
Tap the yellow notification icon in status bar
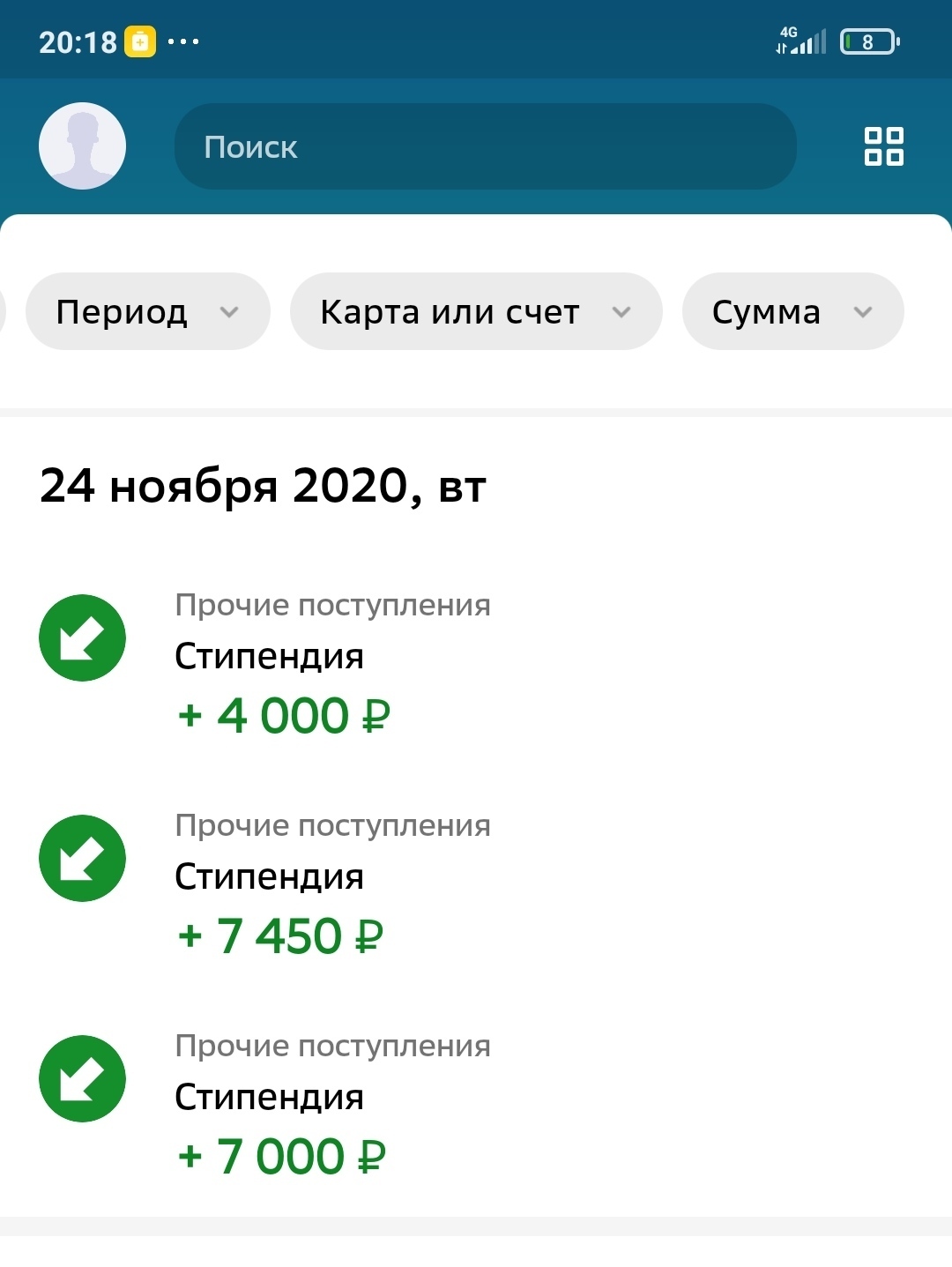tap(139, 41)
